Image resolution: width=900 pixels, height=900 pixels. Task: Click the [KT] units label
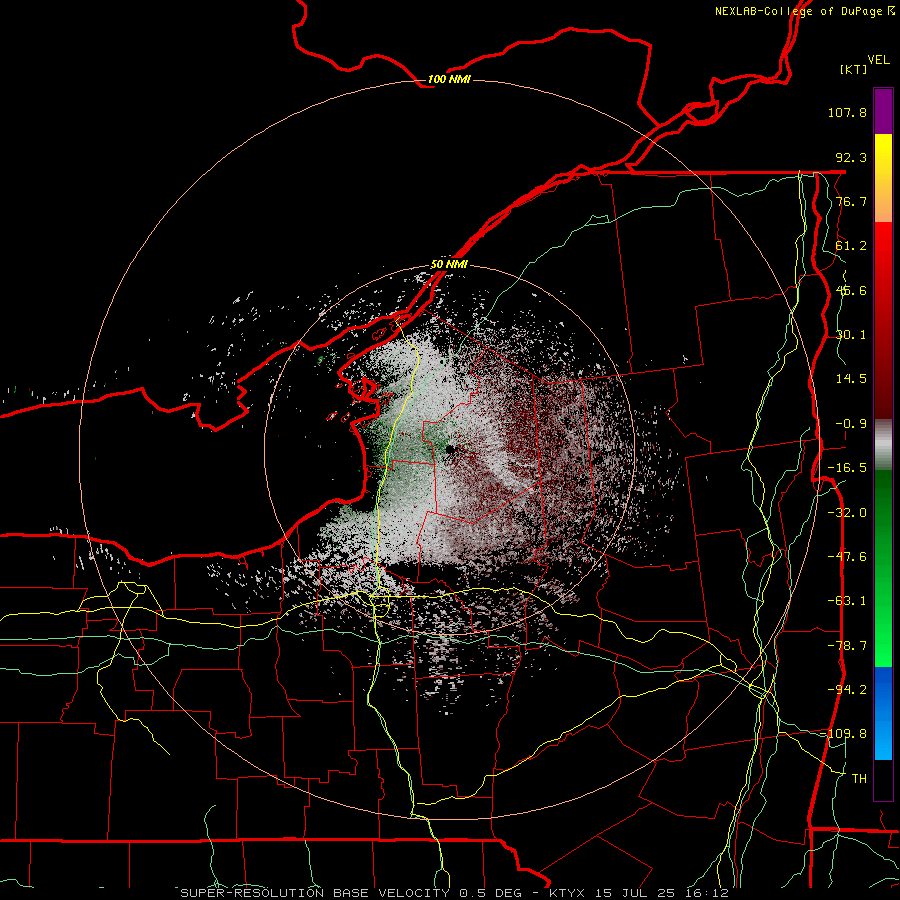[x=854, y=69]
